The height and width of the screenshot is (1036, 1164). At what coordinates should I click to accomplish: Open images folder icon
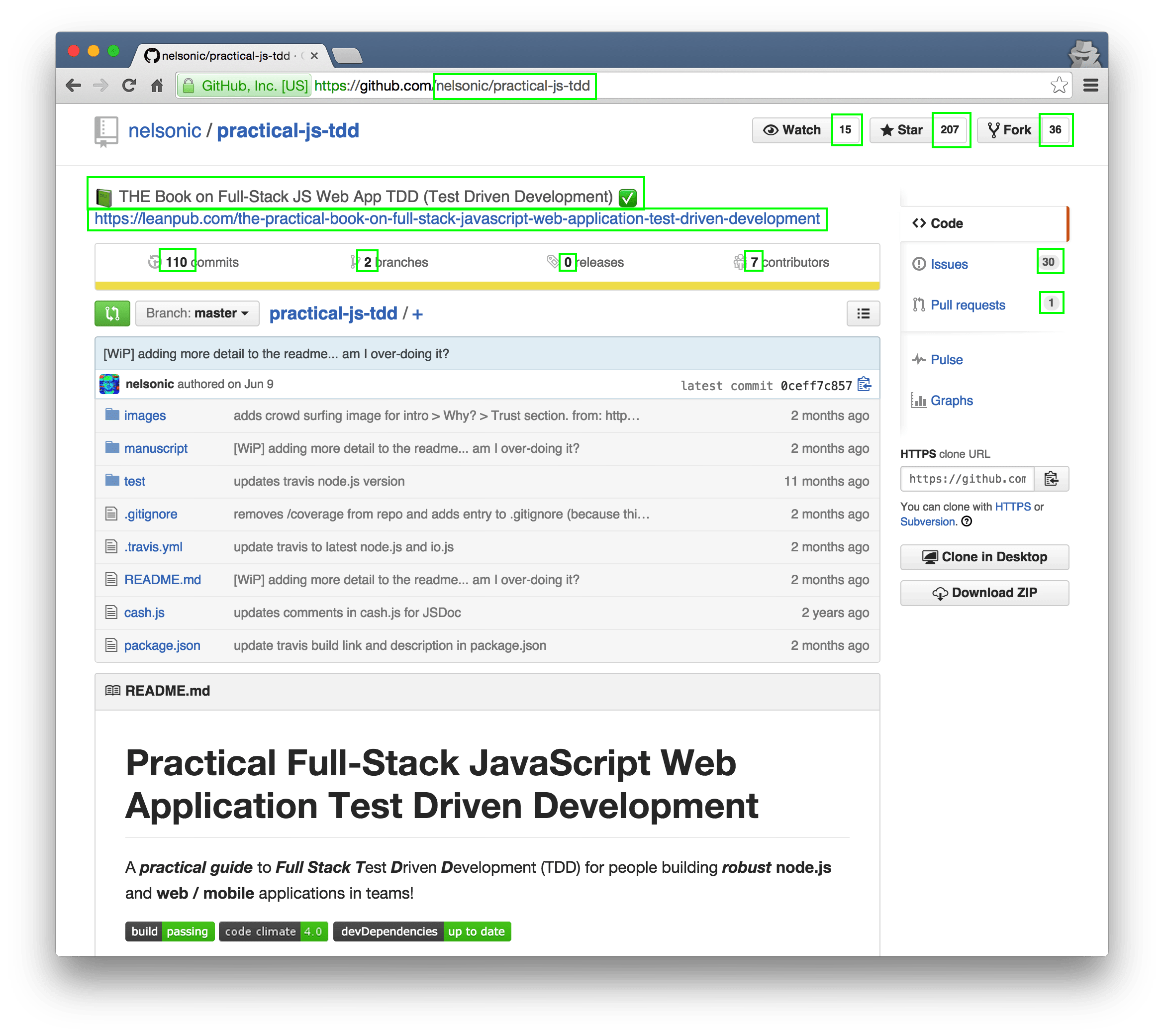(x=112, y=414)
